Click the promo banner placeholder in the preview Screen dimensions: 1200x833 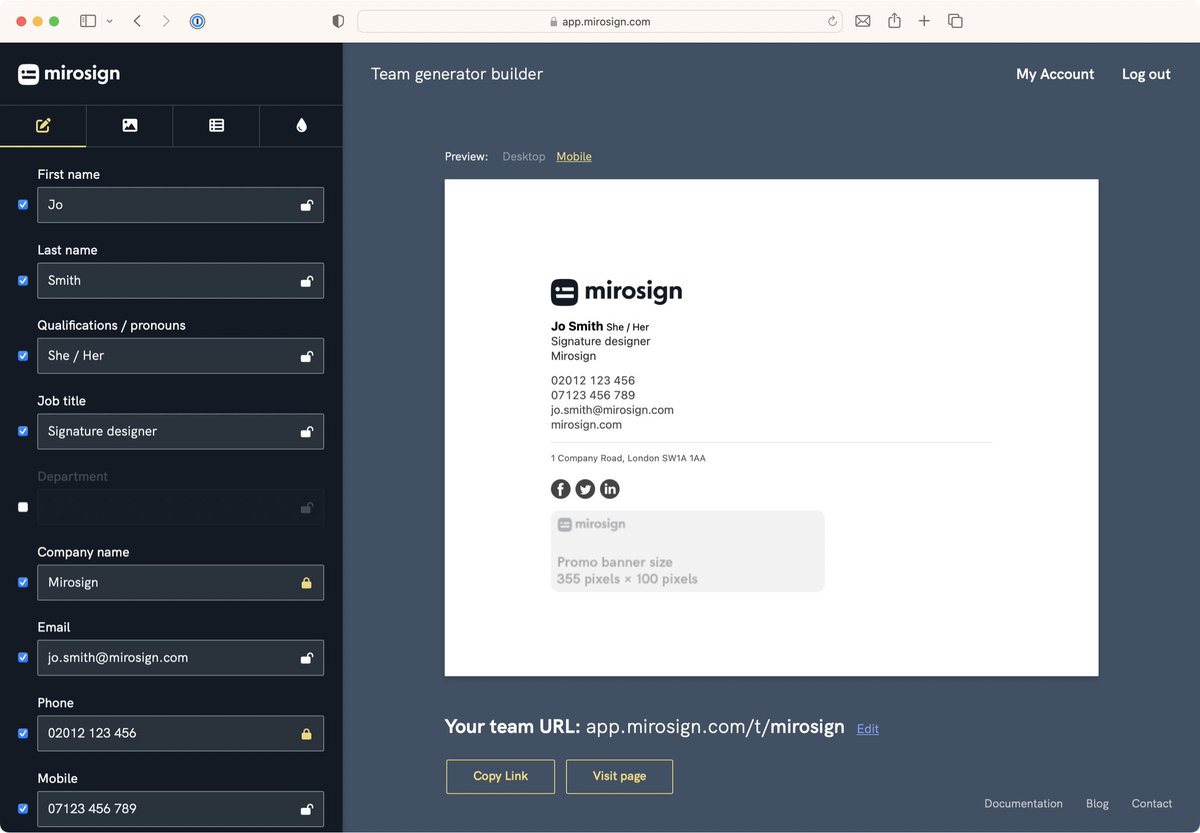point(687,551)
